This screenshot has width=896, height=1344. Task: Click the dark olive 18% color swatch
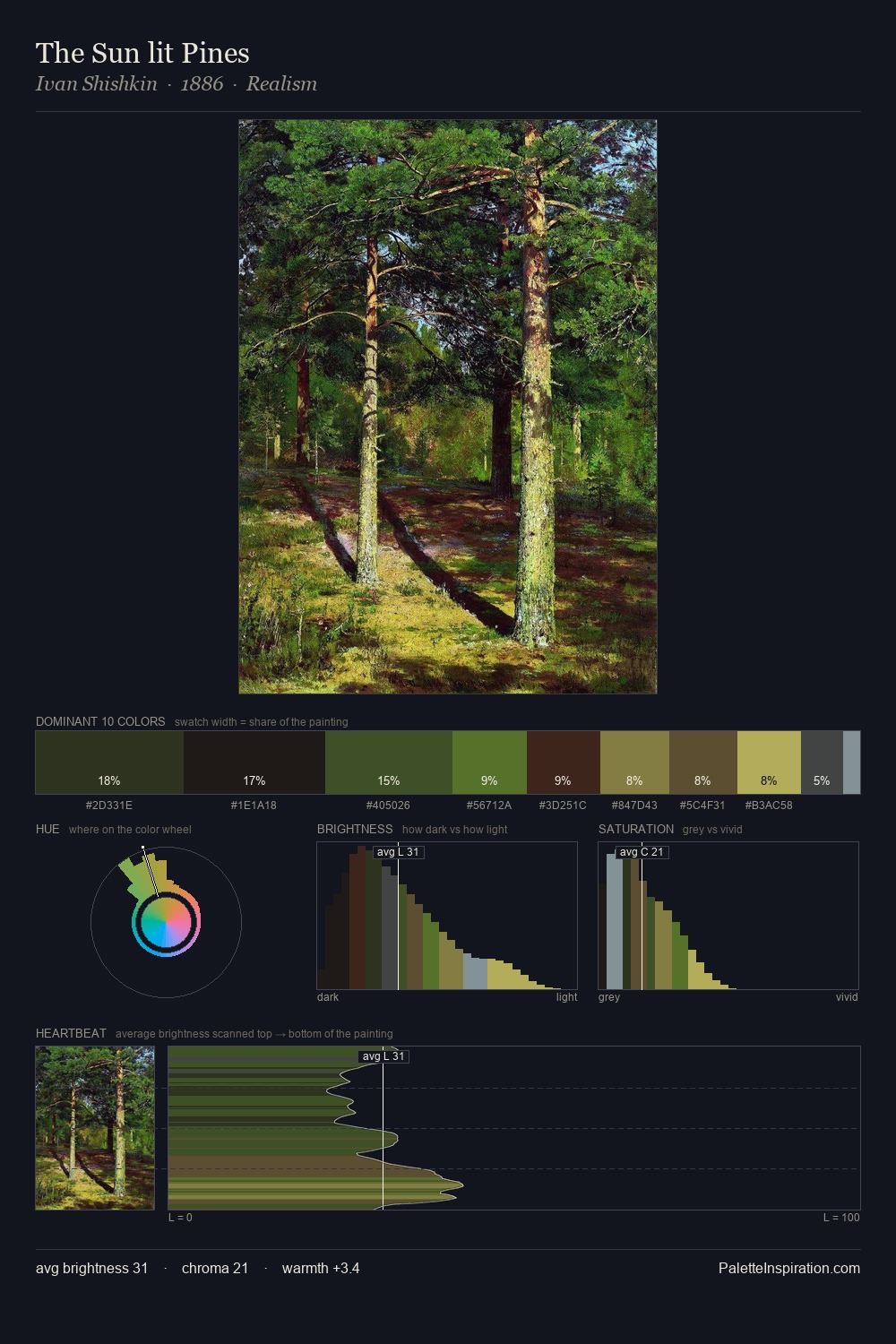[109, 762]
